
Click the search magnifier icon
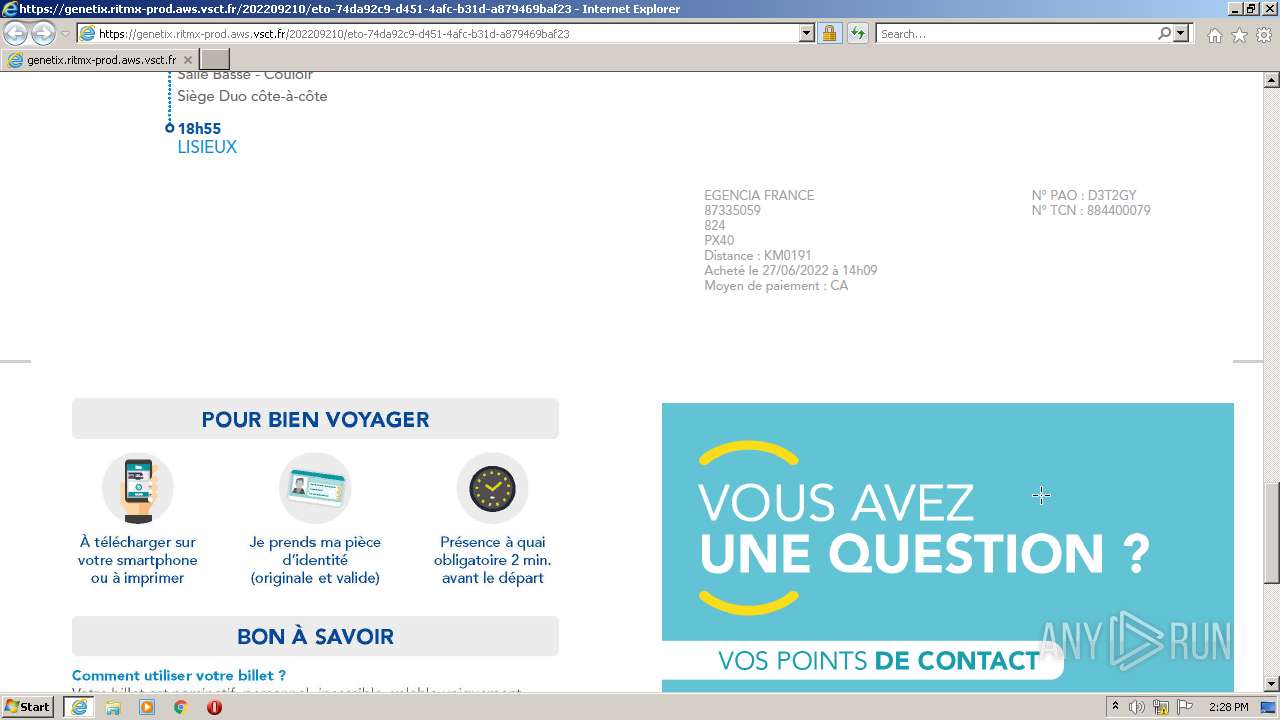1164,33
